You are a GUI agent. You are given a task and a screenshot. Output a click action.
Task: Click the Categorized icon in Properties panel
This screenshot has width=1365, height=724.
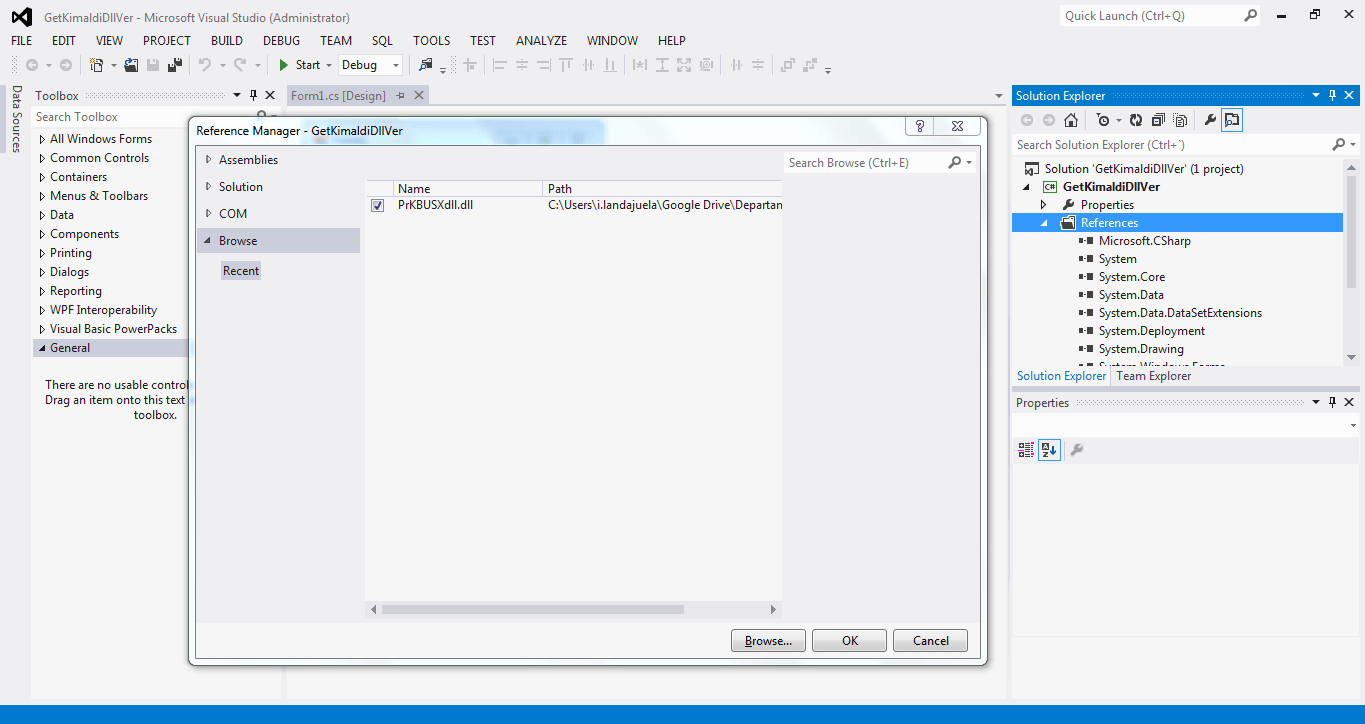click(1026, 450)
